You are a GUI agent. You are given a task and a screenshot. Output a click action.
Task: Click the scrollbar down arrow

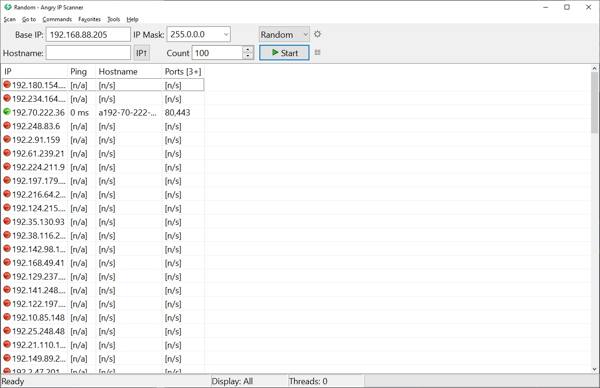[x=594, y=369]
